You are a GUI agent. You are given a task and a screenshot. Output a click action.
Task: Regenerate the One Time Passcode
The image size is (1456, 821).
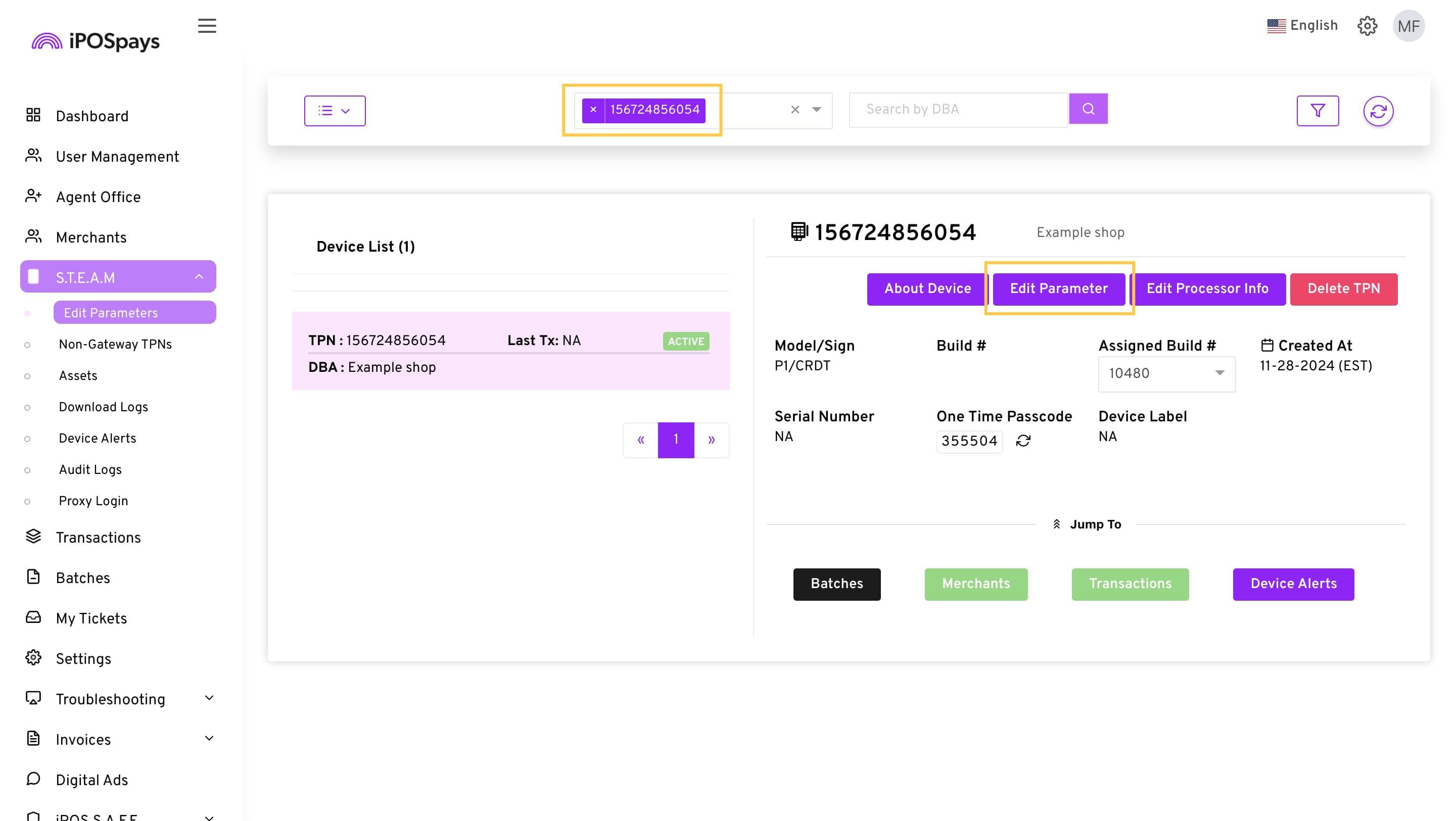tap(1023, 441)
